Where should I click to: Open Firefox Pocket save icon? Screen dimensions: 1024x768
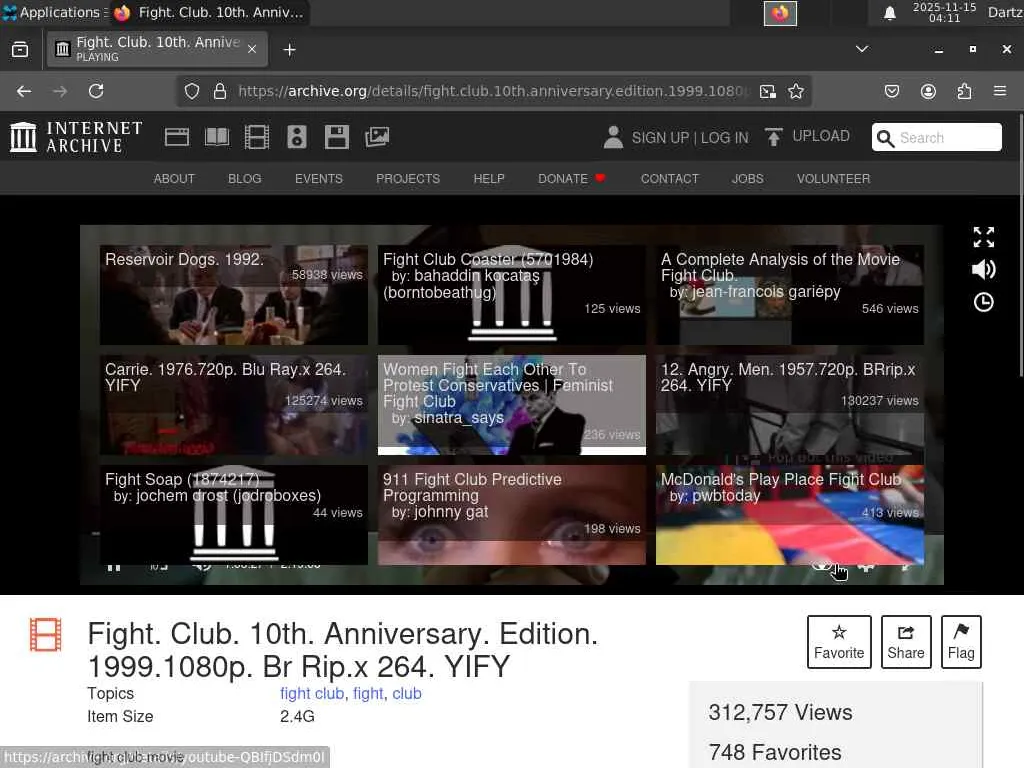click(x=891, y=91)
